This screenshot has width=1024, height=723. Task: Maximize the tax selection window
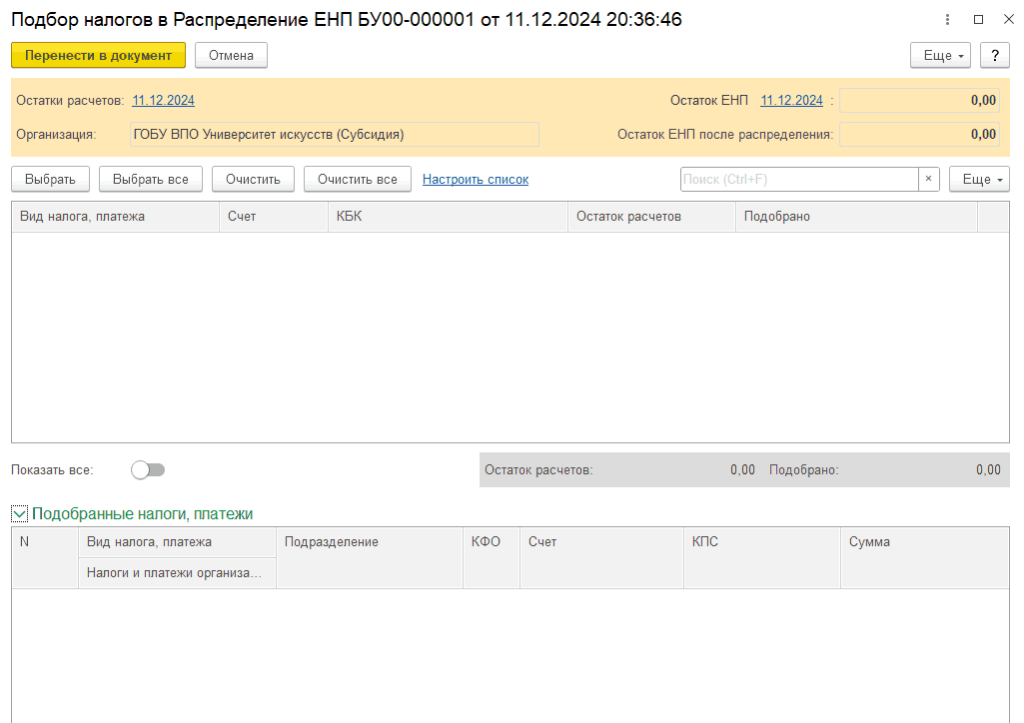978,19
